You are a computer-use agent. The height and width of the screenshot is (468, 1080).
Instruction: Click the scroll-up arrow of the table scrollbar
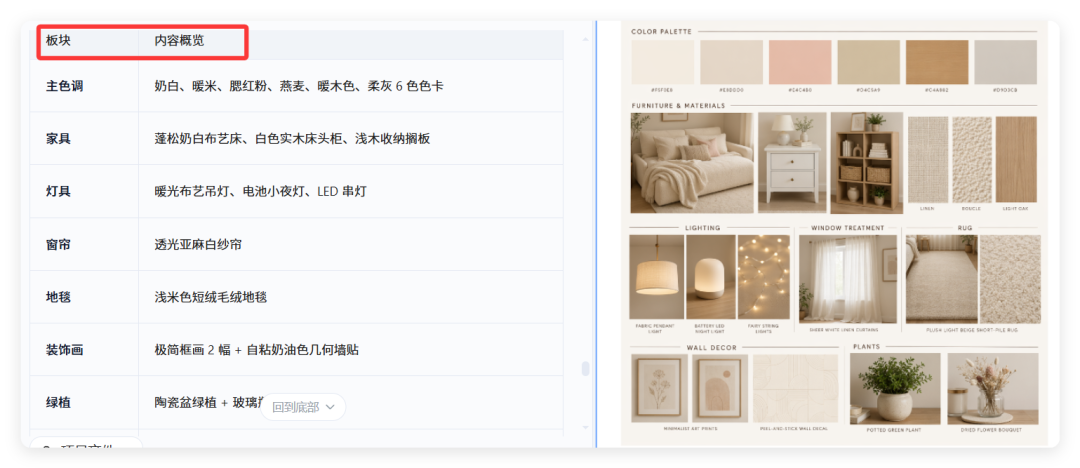585,39
